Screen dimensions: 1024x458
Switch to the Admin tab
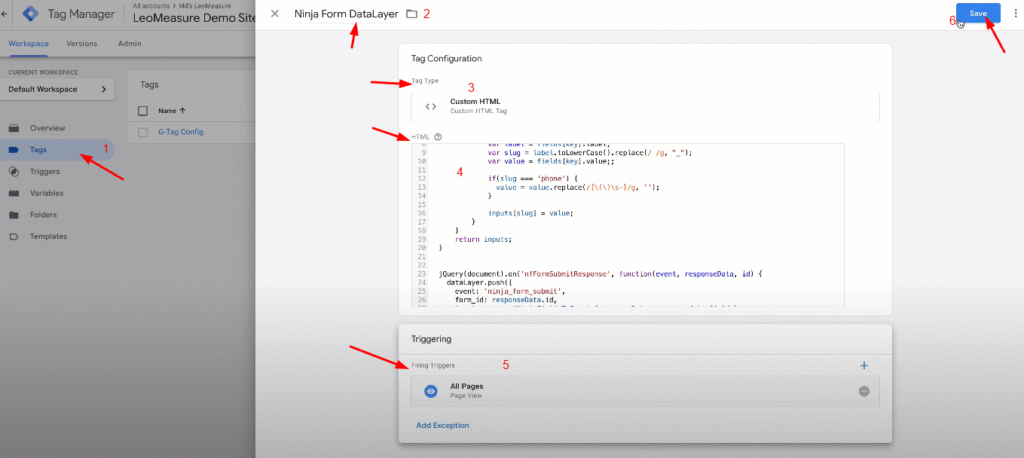point(129,44)
